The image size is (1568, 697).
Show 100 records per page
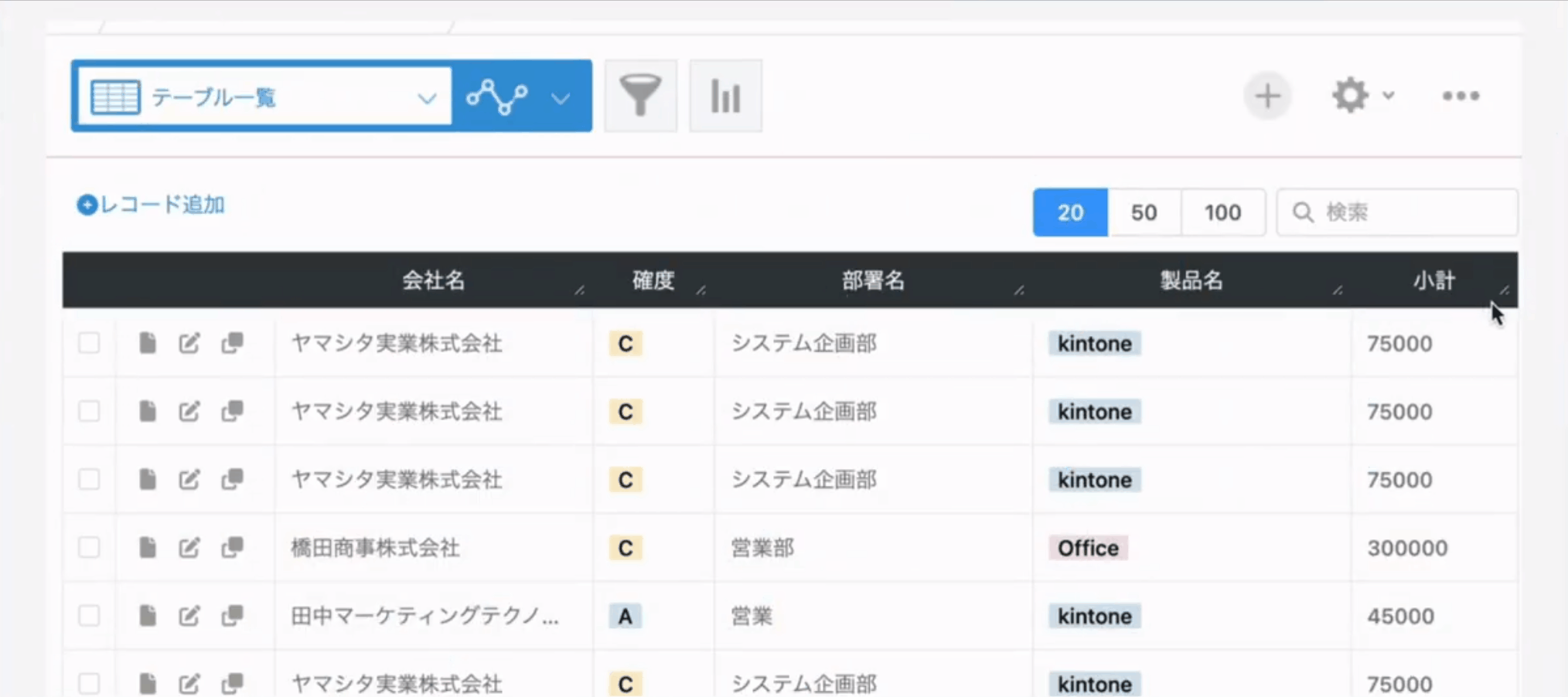(1222, 212)
